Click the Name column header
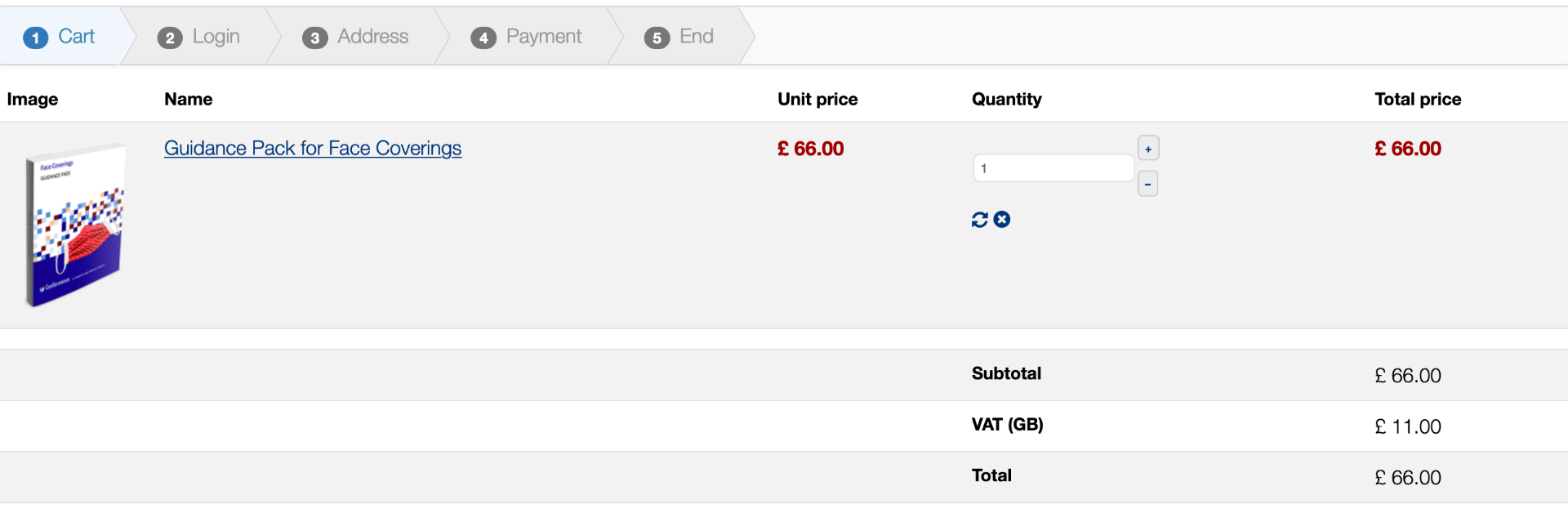The width and height of the screenshot is (1568, 513). click(188, 100)
